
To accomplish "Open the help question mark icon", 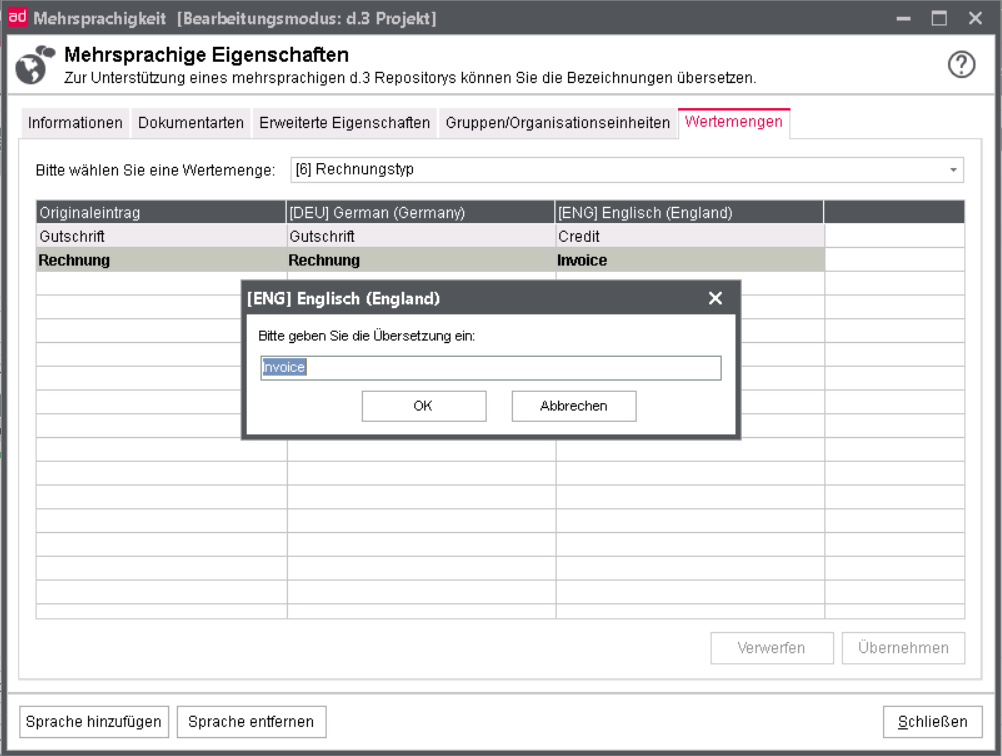I will [x=961, y=65].
